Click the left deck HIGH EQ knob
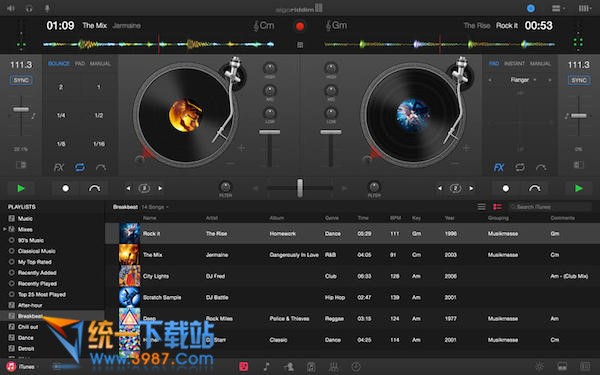The width and height of the screenshot is (600, 375). click(x=270, y=68)
